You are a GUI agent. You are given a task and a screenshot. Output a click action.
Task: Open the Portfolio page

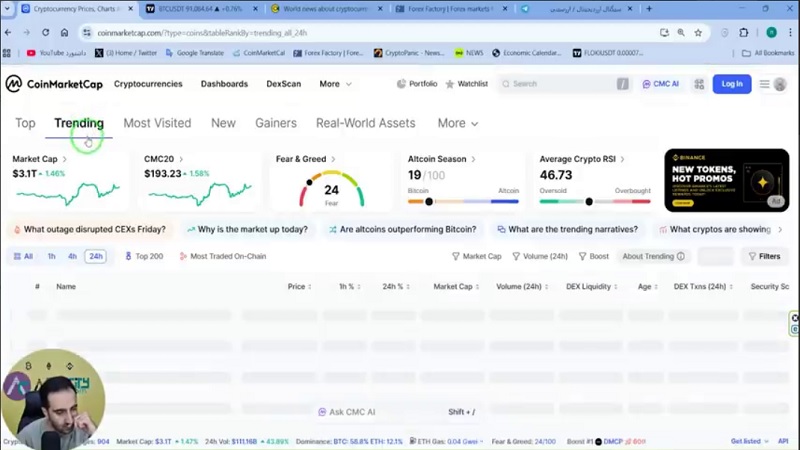coord(417,84)
